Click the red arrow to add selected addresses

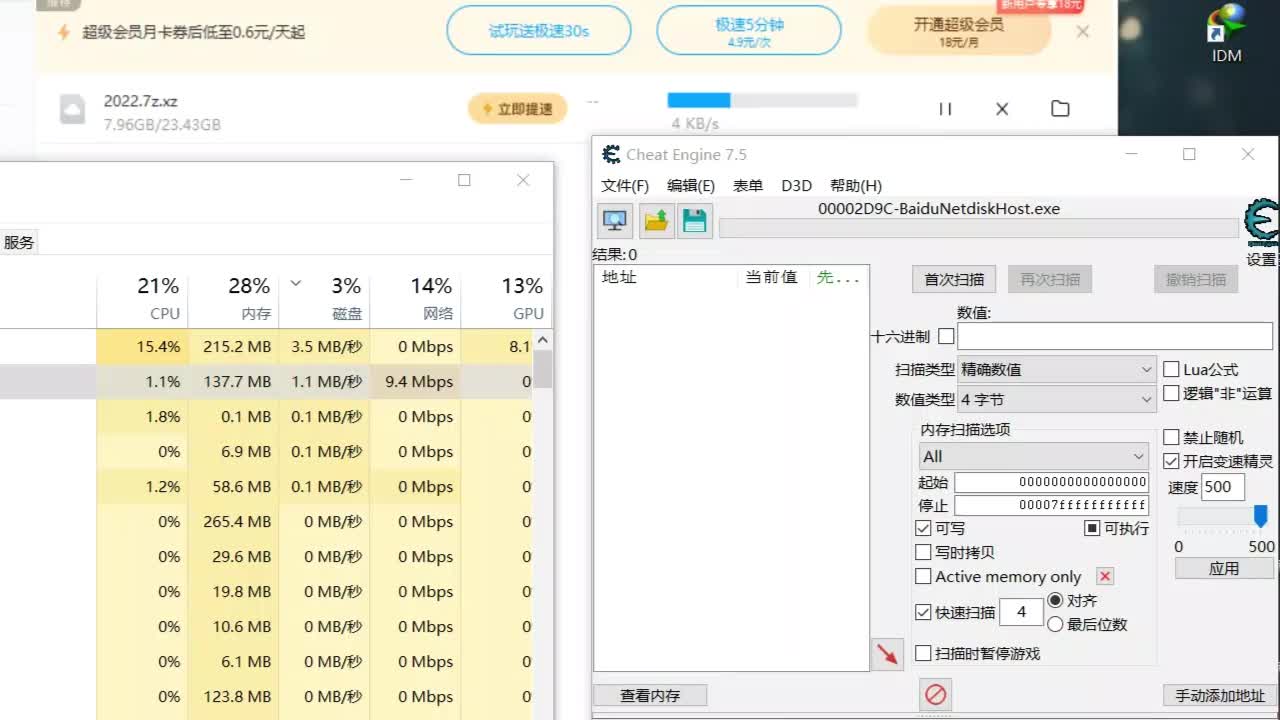(886, 654)
